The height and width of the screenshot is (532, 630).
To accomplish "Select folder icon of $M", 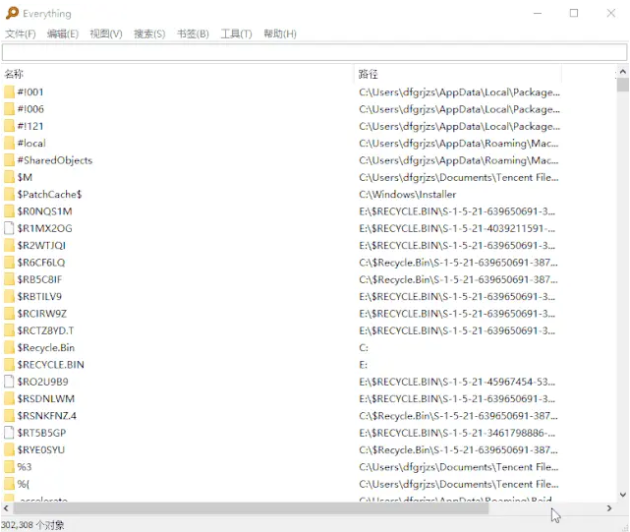I will (9, 177).
